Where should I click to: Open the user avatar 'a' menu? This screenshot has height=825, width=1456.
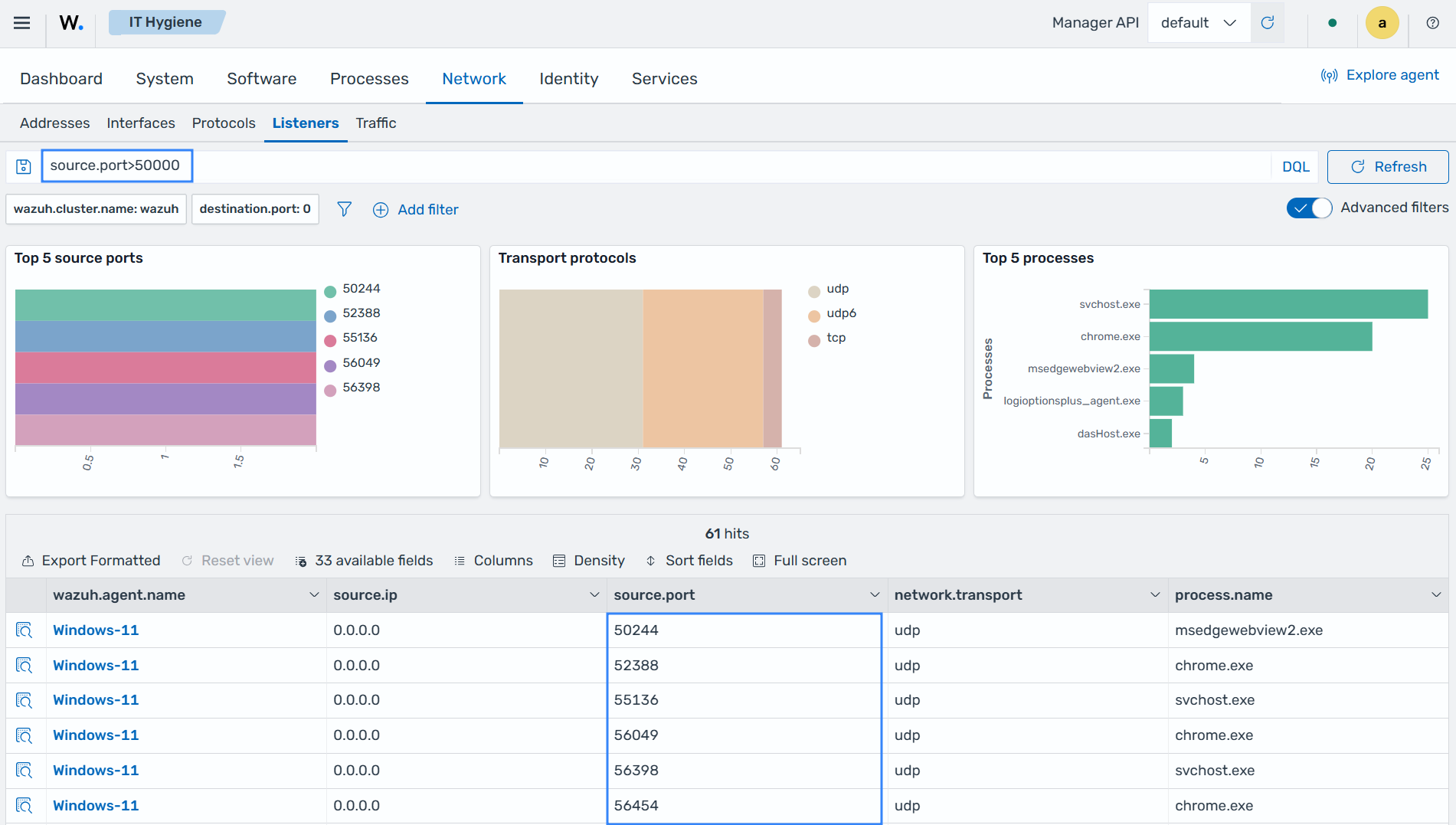click(x=1382, y=23)
